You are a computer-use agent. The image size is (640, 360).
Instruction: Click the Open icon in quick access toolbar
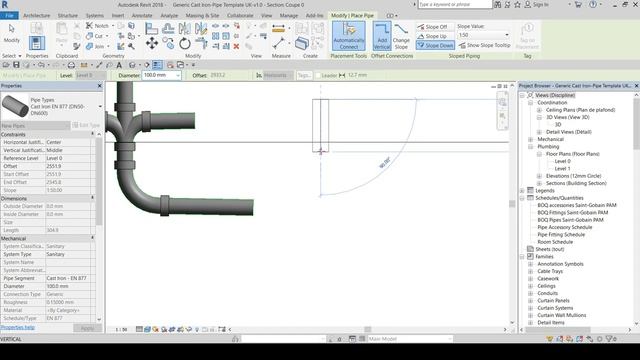pos(6,65)
